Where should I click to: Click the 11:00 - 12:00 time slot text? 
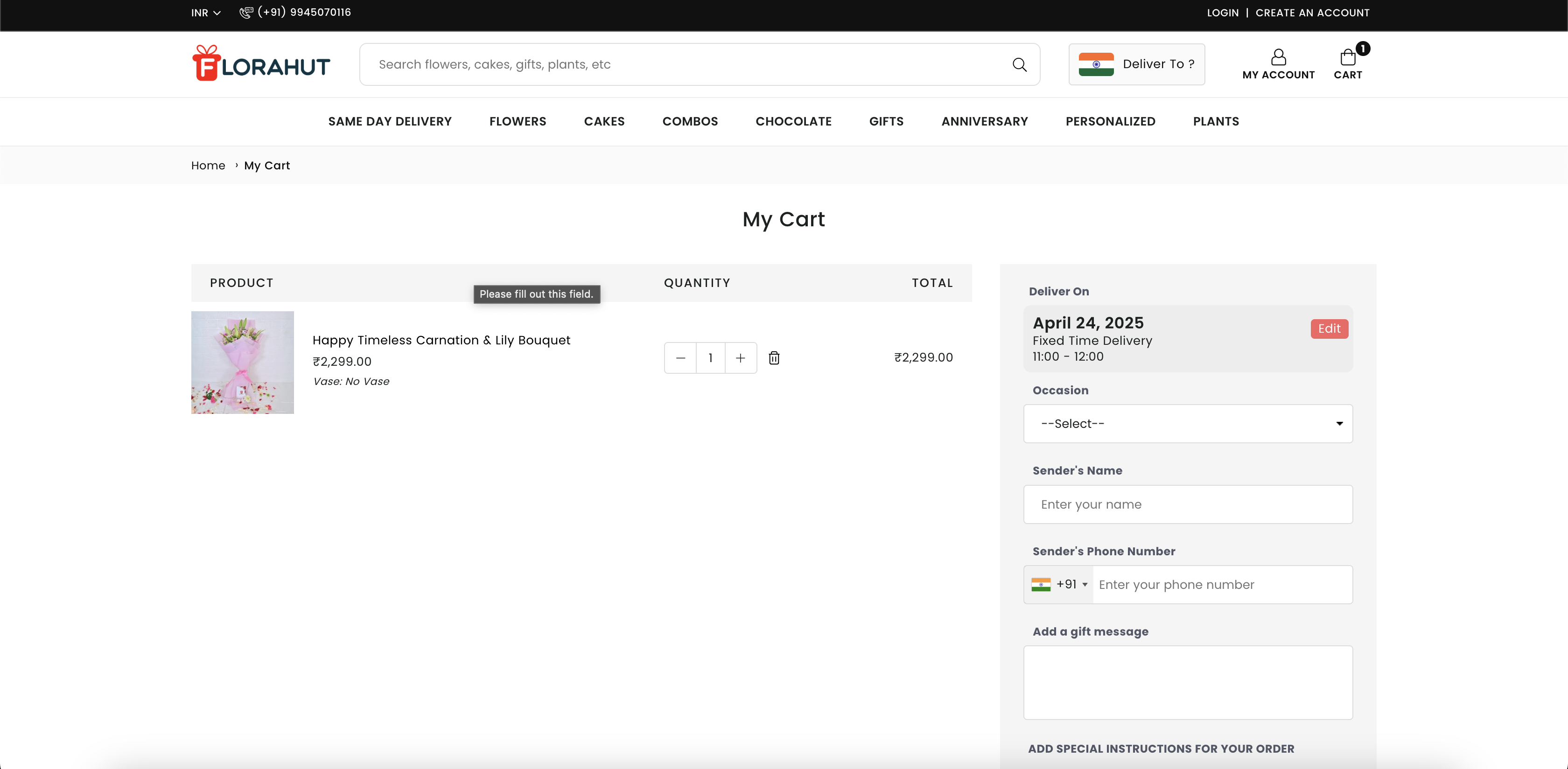pos(1068,357)
